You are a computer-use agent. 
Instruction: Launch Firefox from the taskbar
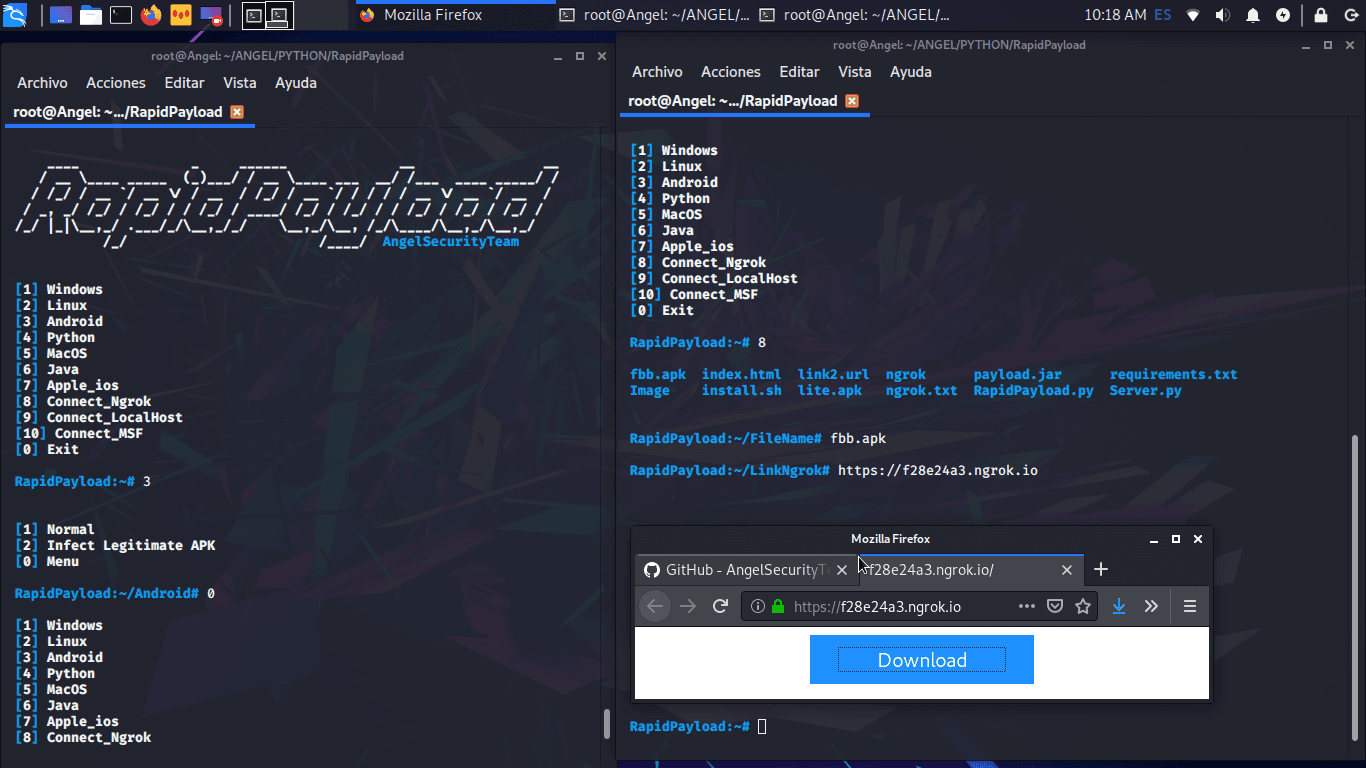[150, 15]
